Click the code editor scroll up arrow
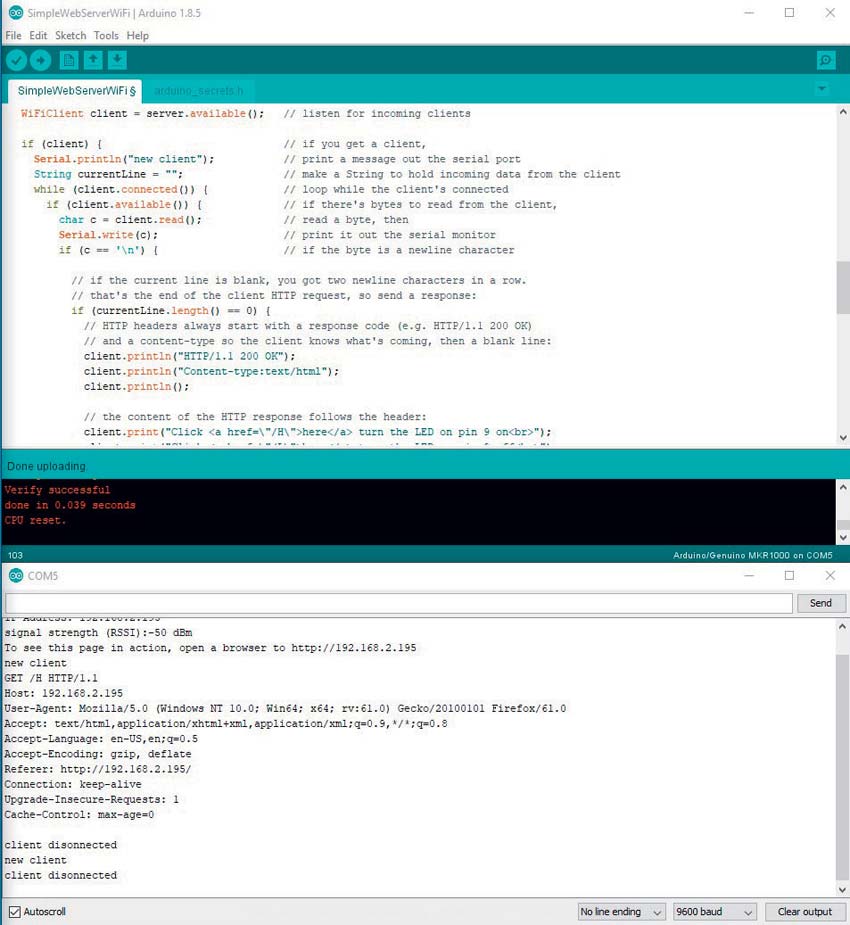The image size is (850, 925). (843, 111)
